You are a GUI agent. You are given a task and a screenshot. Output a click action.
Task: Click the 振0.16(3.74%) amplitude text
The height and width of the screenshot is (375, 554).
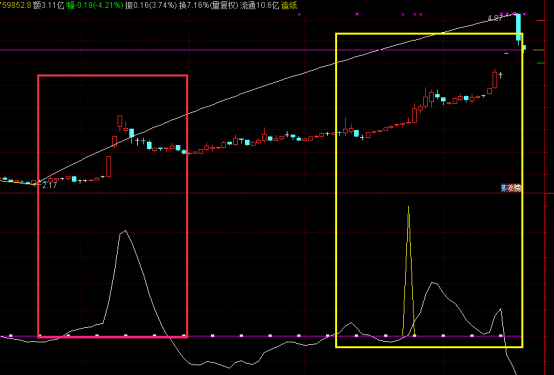151,5
